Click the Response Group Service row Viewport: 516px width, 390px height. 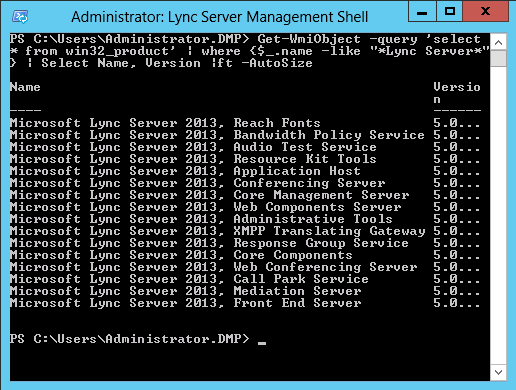coord(245,243)
